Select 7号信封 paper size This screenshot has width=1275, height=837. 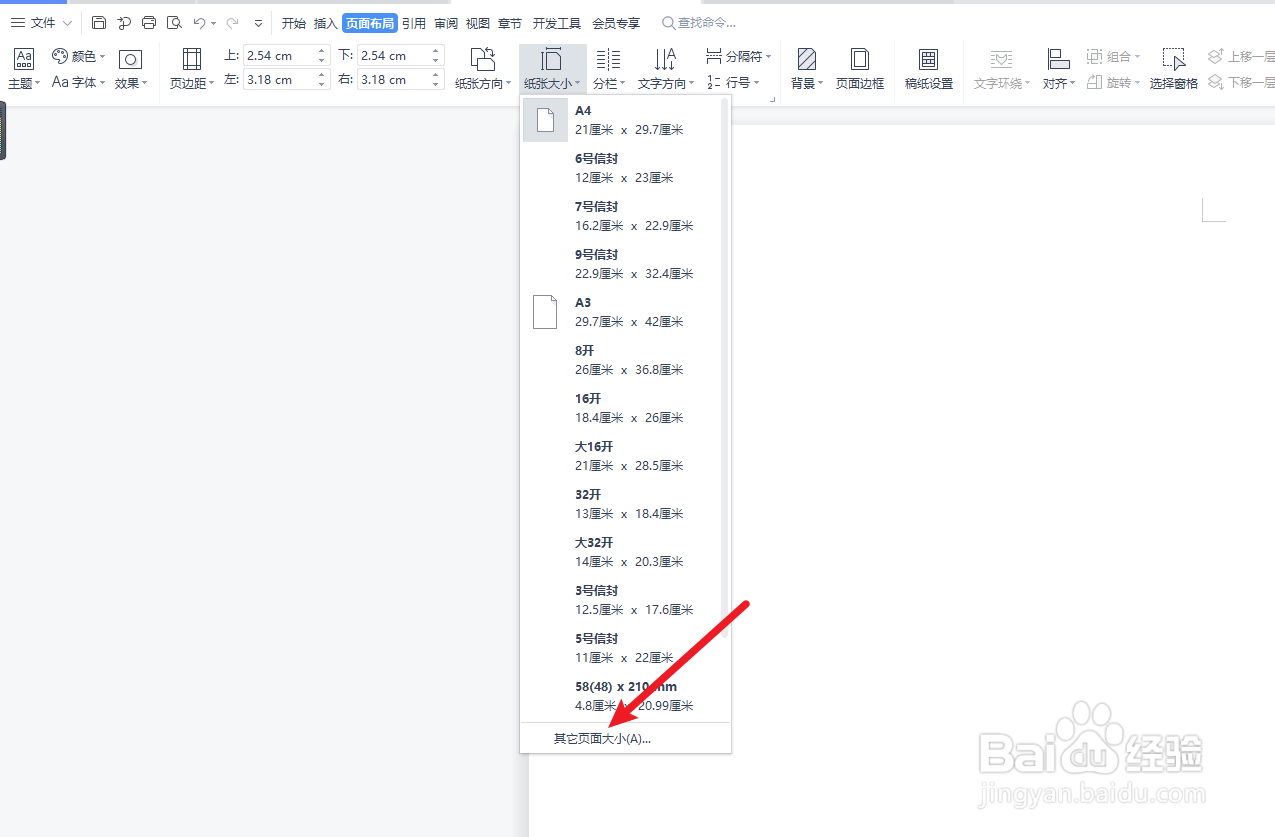pyautogui.click(x=621, y=216)
